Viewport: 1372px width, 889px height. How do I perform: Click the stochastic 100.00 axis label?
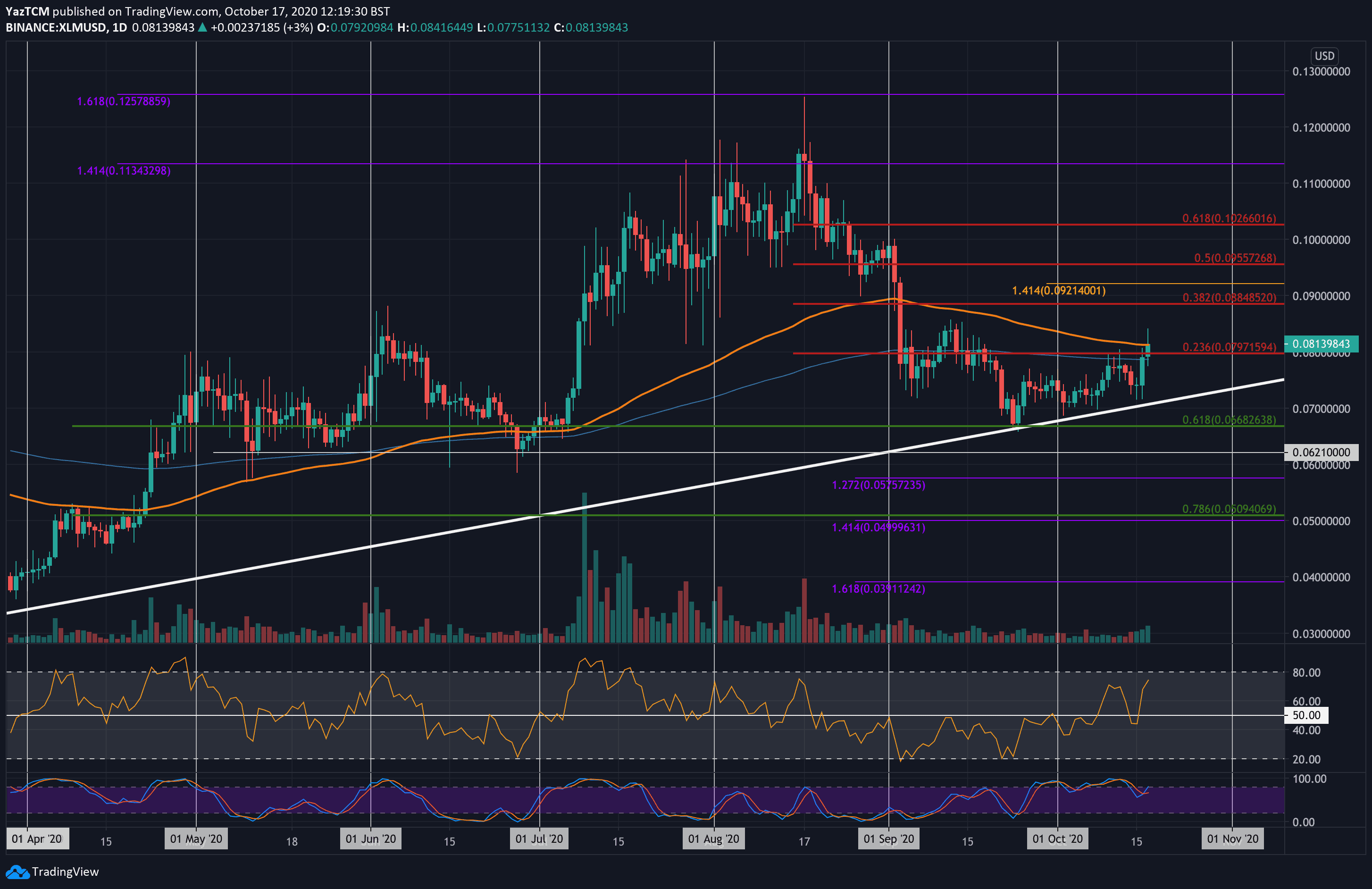click(x=1309, y=779)
